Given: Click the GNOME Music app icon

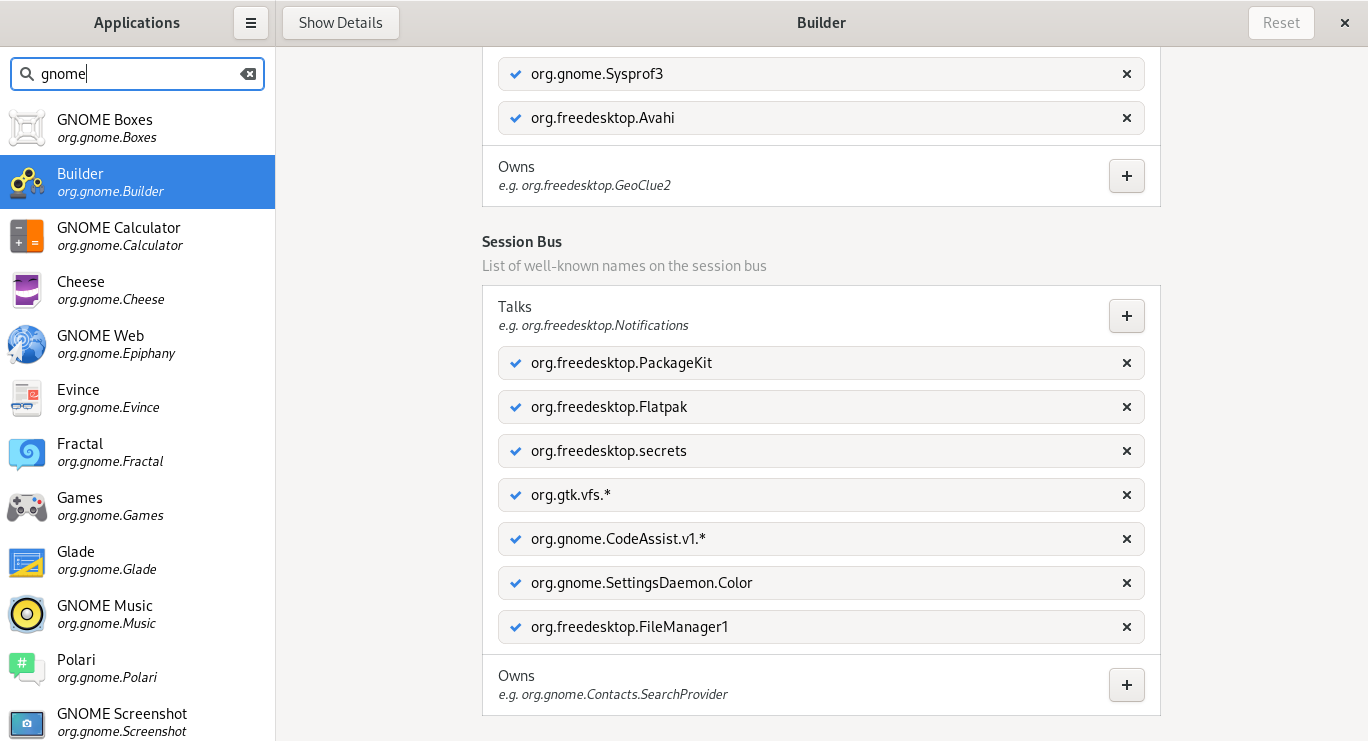Looking at the screenshot, I should point(27,614).
